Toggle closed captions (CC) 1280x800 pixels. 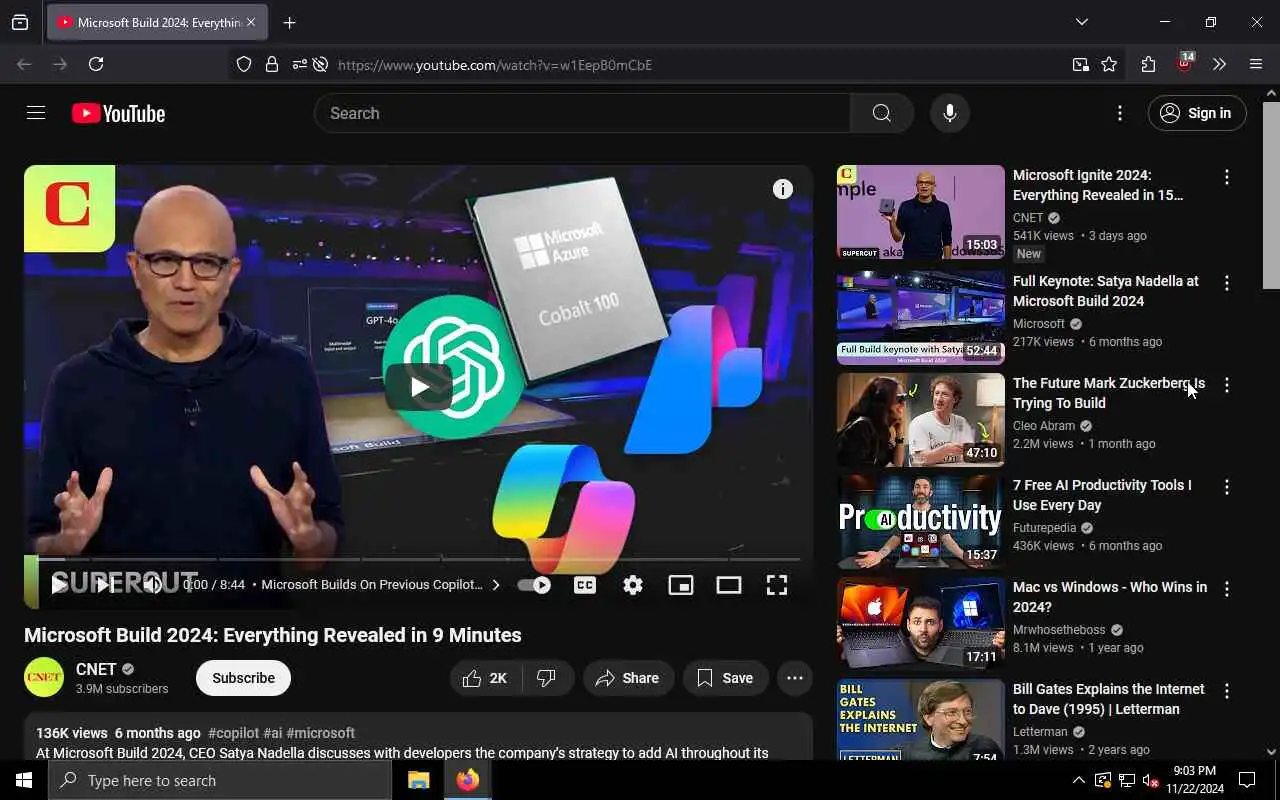point(585,585)
